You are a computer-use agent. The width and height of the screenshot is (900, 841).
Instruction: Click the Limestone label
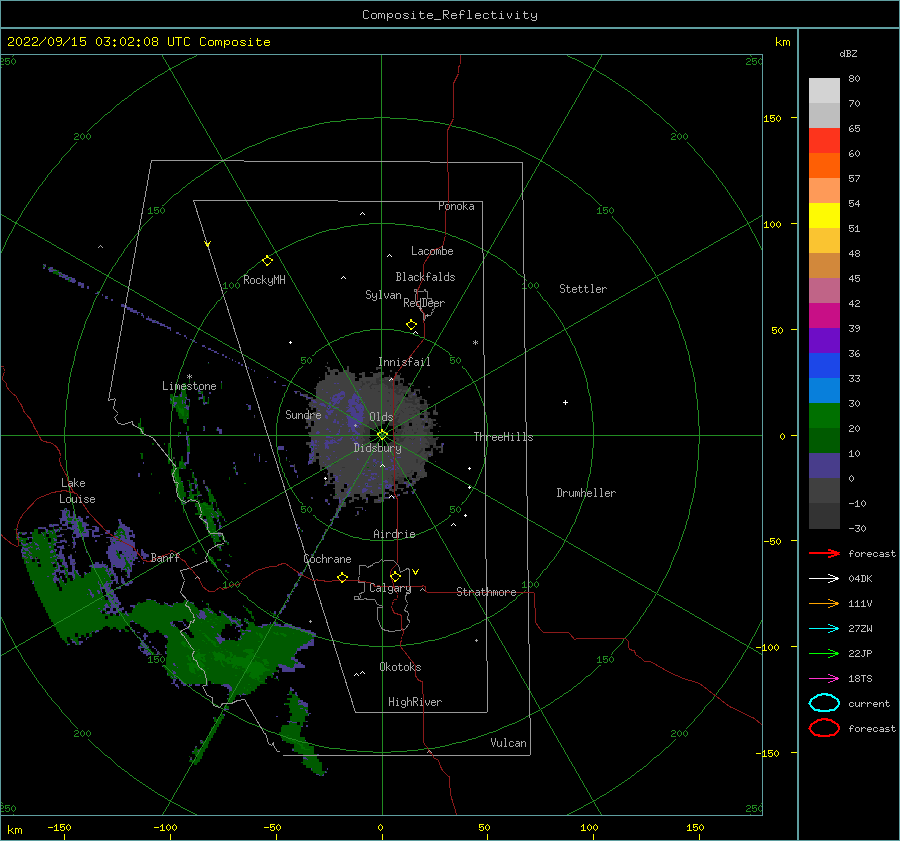[x=189, y=386]
